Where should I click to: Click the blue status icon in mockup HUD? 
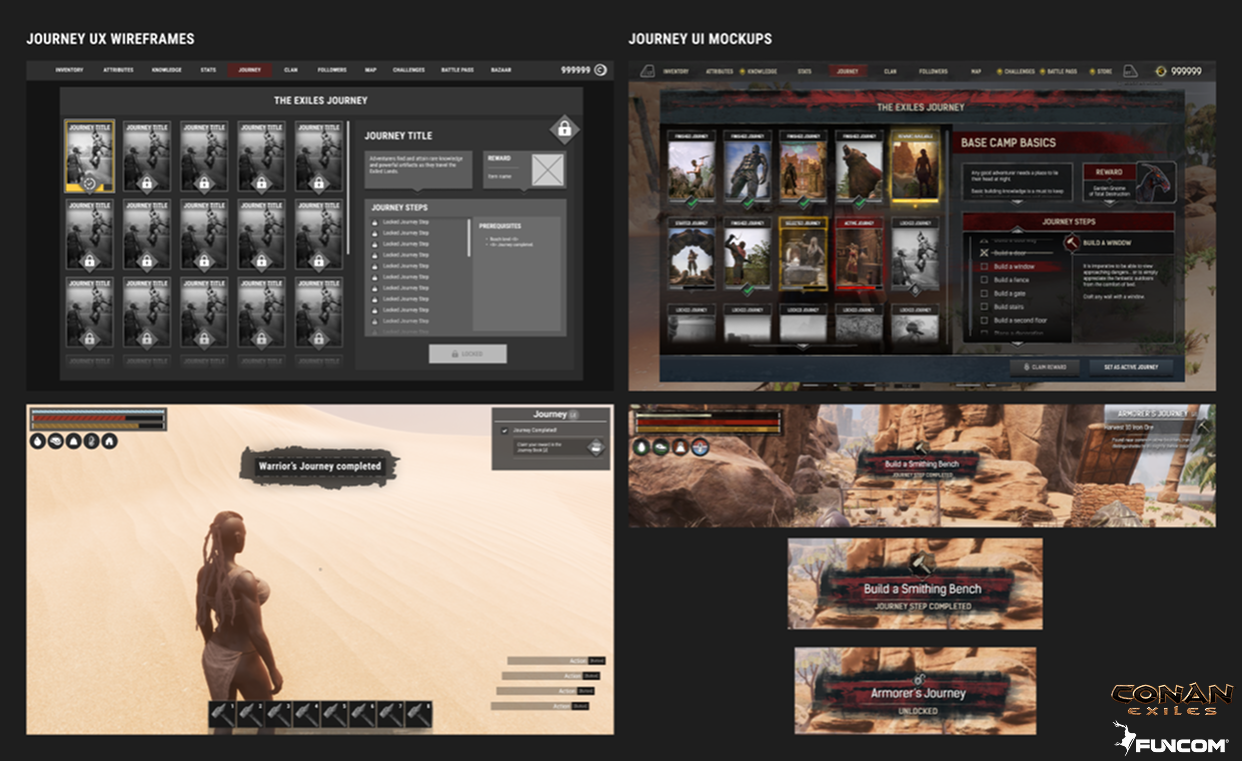pyautogui.click(x=701, y=447)
